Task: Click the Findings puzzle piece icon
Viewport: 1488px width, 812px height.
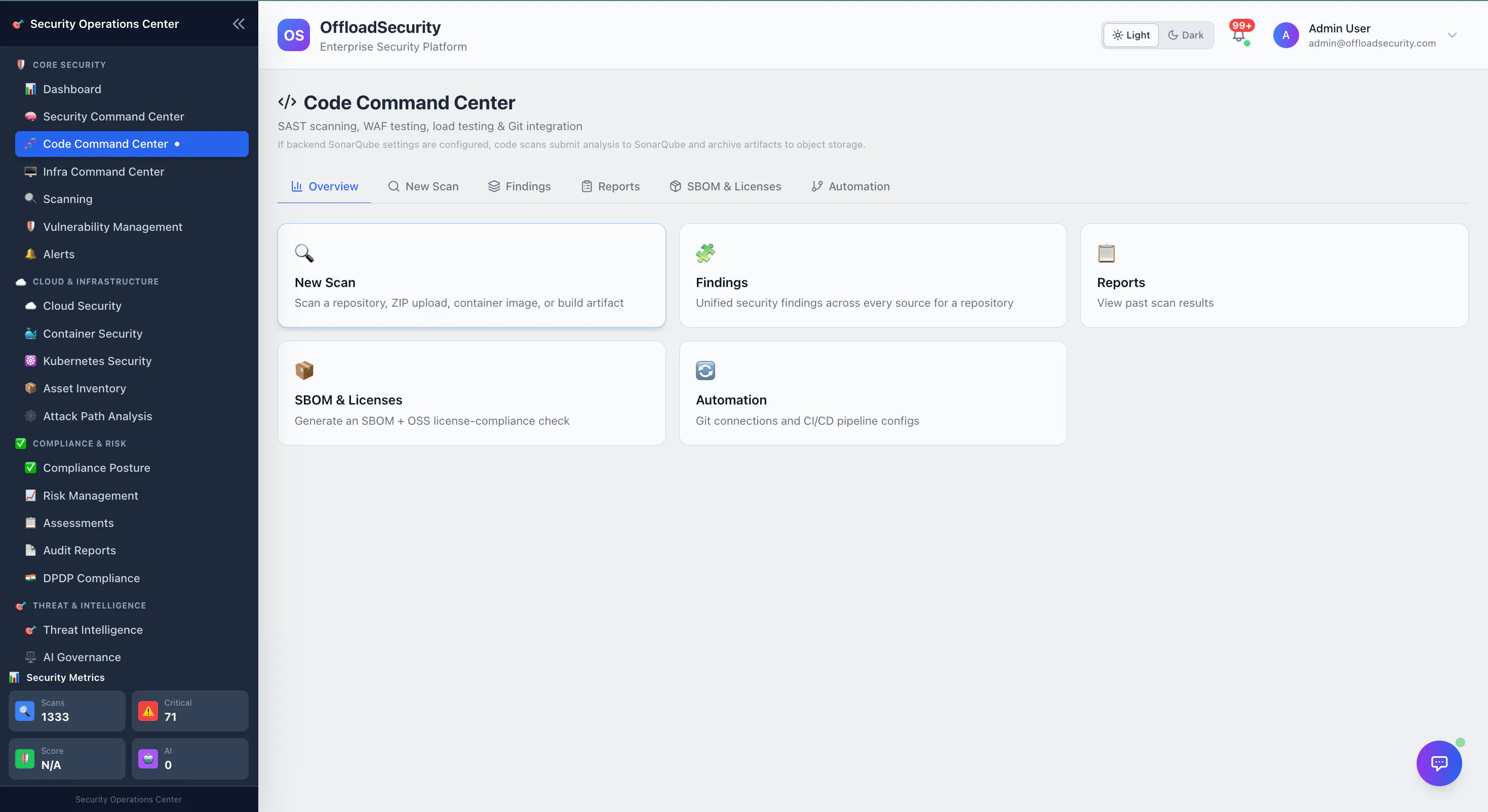Action: 706,253
